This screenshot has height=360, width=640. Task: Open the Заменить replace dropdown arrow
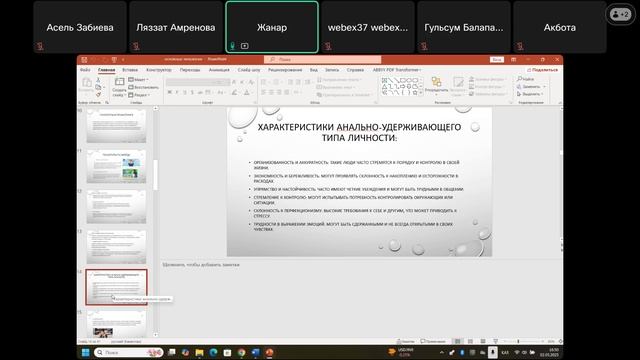[x=544, y=87]
